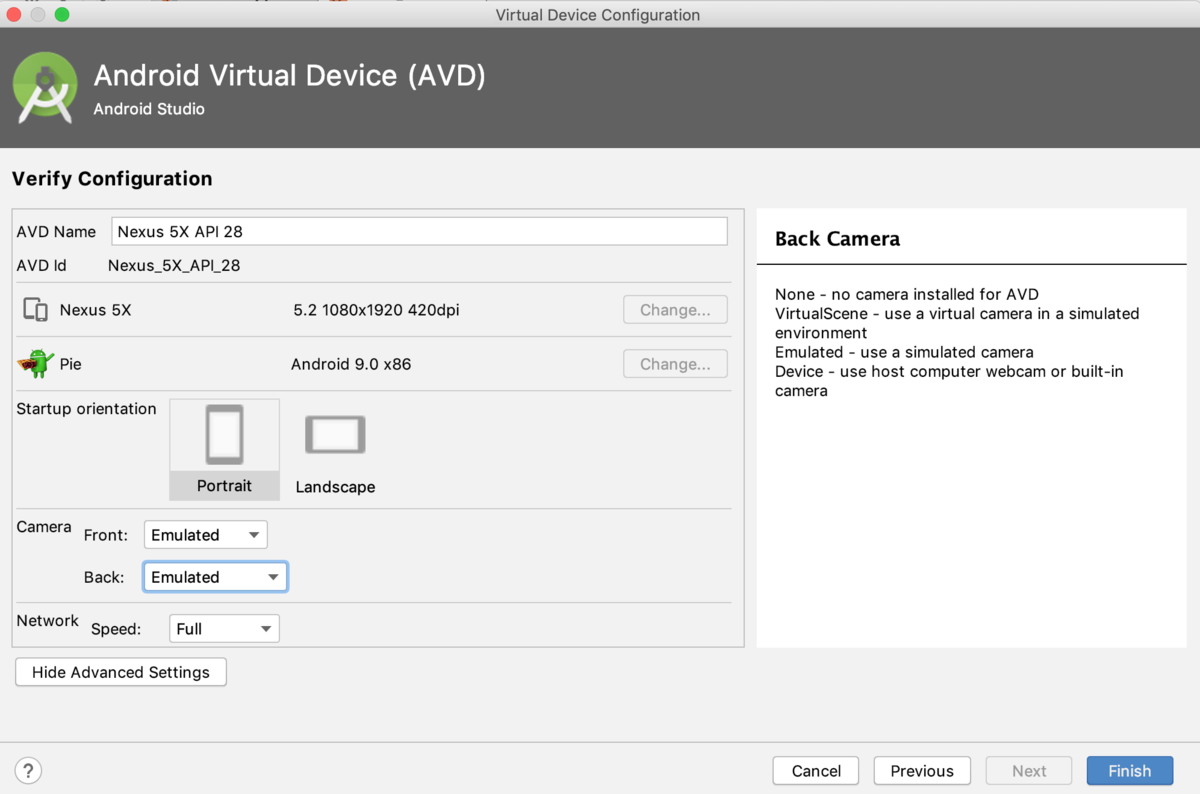Viewport: 1200px width, 794px height.
Task: Select Portrait startup orientation
Action: [x=225, y=449]
